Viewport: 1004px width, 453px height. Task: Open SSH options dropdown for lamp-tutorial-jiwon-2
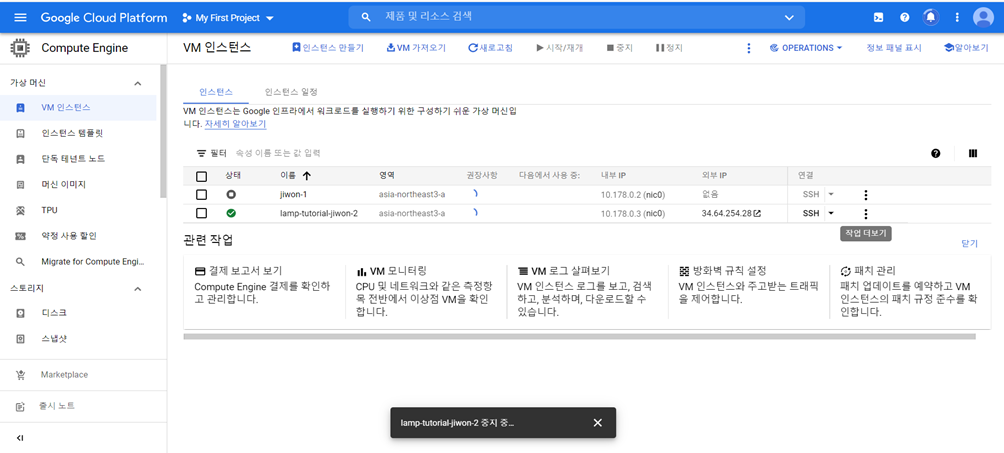pos(830,213)
